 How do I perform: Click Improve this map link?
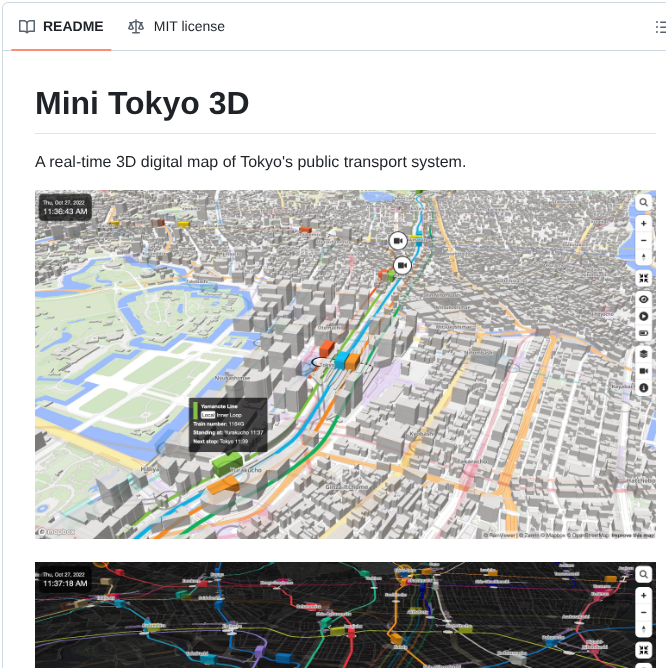tap(633, 535)
